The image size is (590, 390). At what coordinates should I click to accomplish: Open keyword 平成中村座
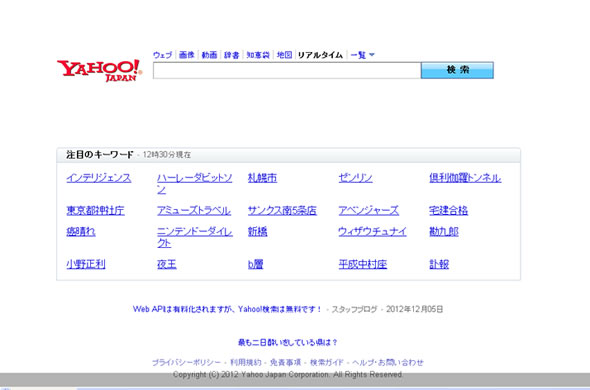363,264
